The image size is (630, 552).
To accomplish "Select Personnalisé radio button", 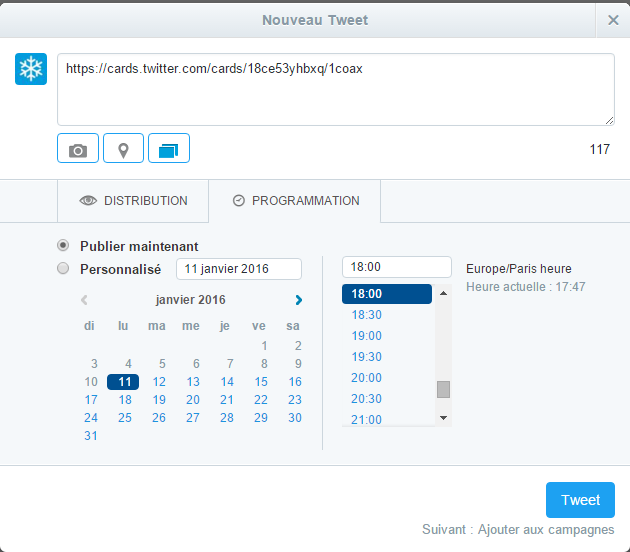I will point(63,269).
